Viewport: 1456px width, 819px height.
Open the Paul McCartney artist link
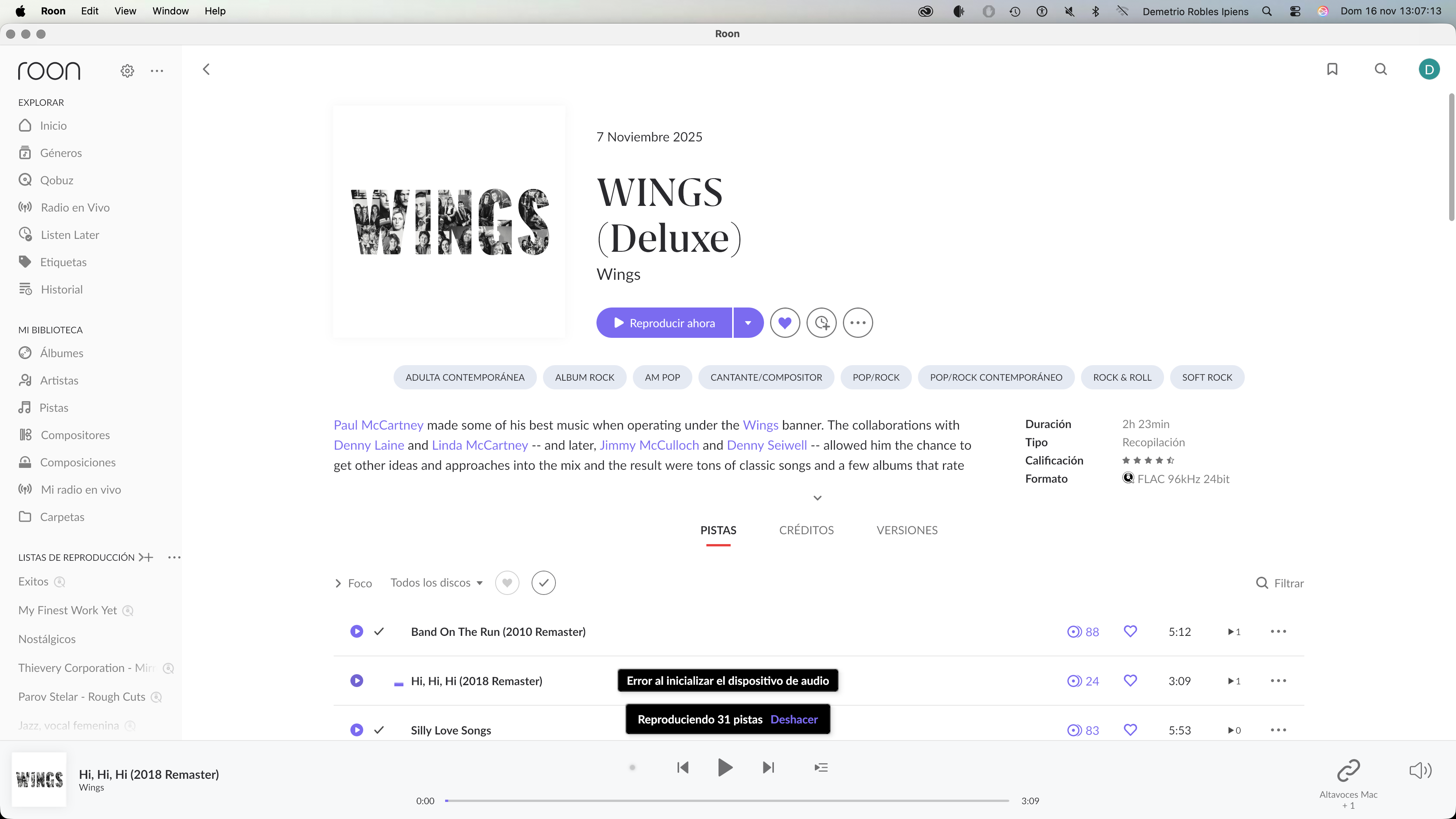click(x=378, y=425)
